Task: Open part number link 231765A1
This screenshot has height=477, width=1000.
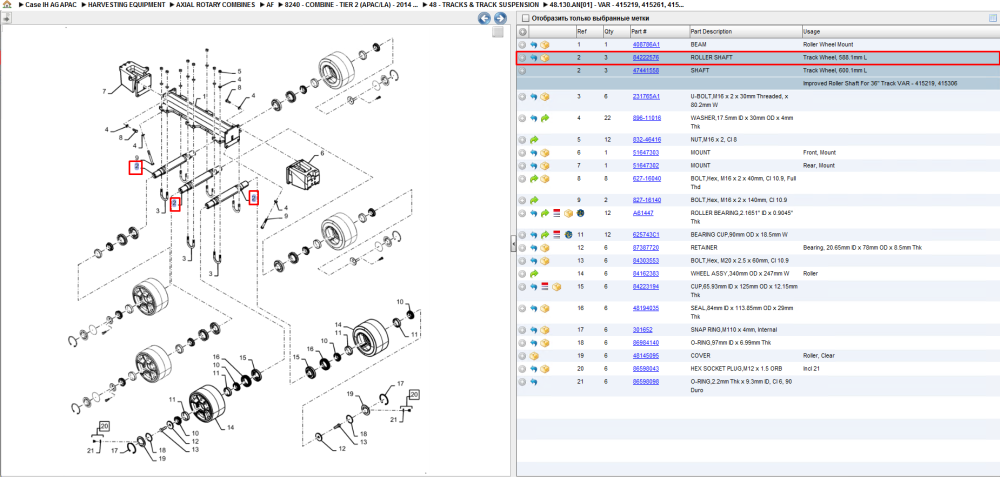Action: pos(646,97)
